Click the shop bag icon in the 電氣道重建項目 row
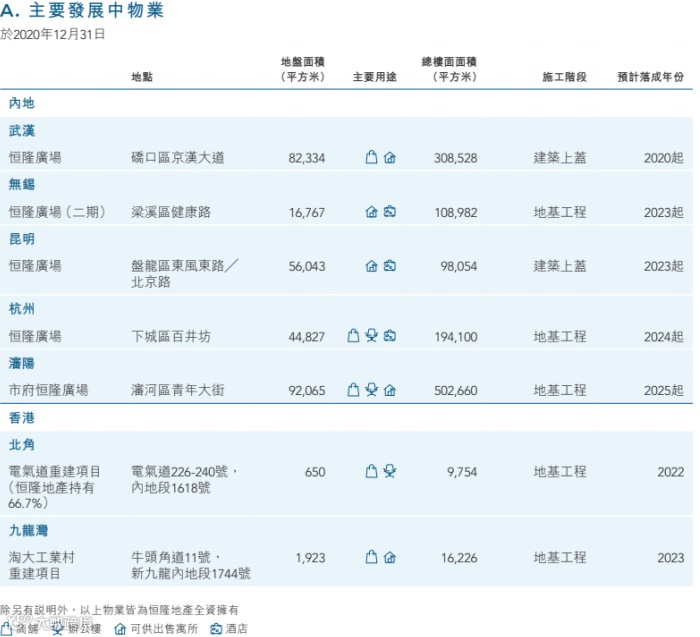 tap(371, 471)
